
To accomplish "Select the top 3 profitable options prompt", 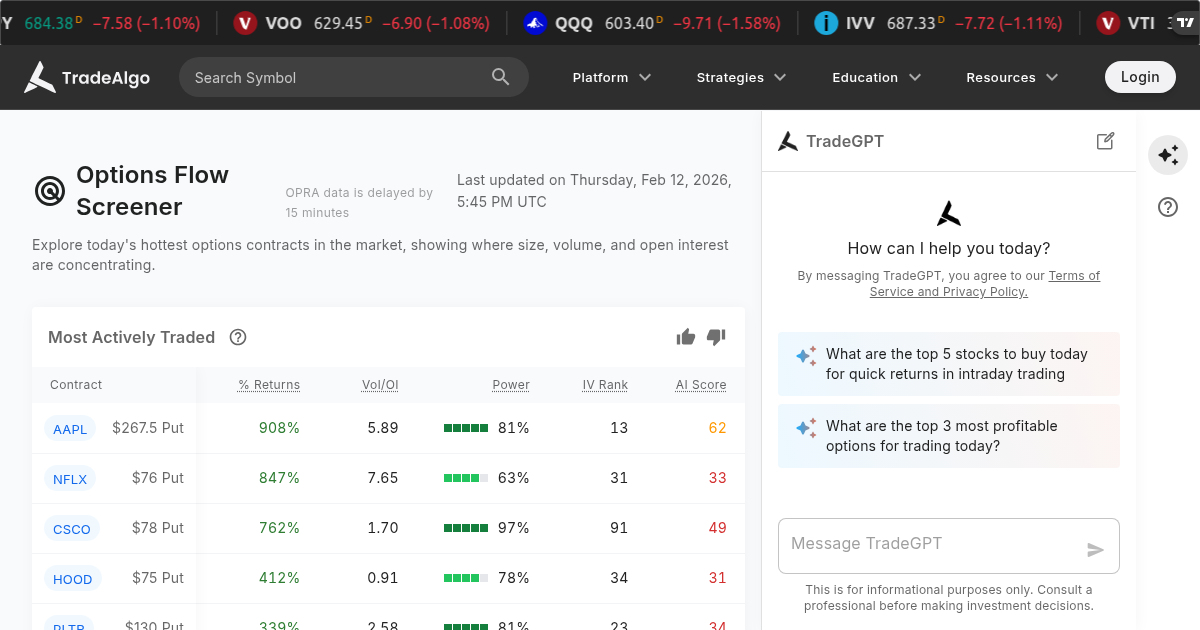I will click(x=949, y=436).
